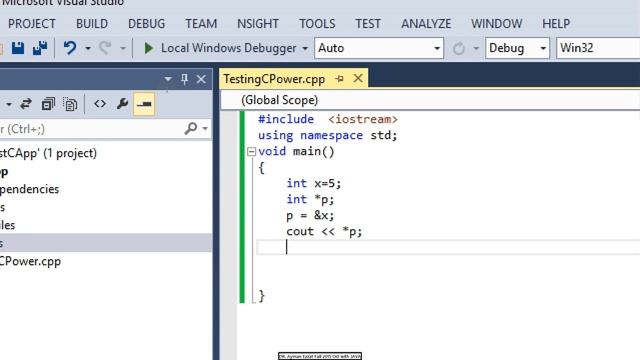Click the refresh icon beside Auto
This screenshot has width=640, height=360.
coord(458,49)
